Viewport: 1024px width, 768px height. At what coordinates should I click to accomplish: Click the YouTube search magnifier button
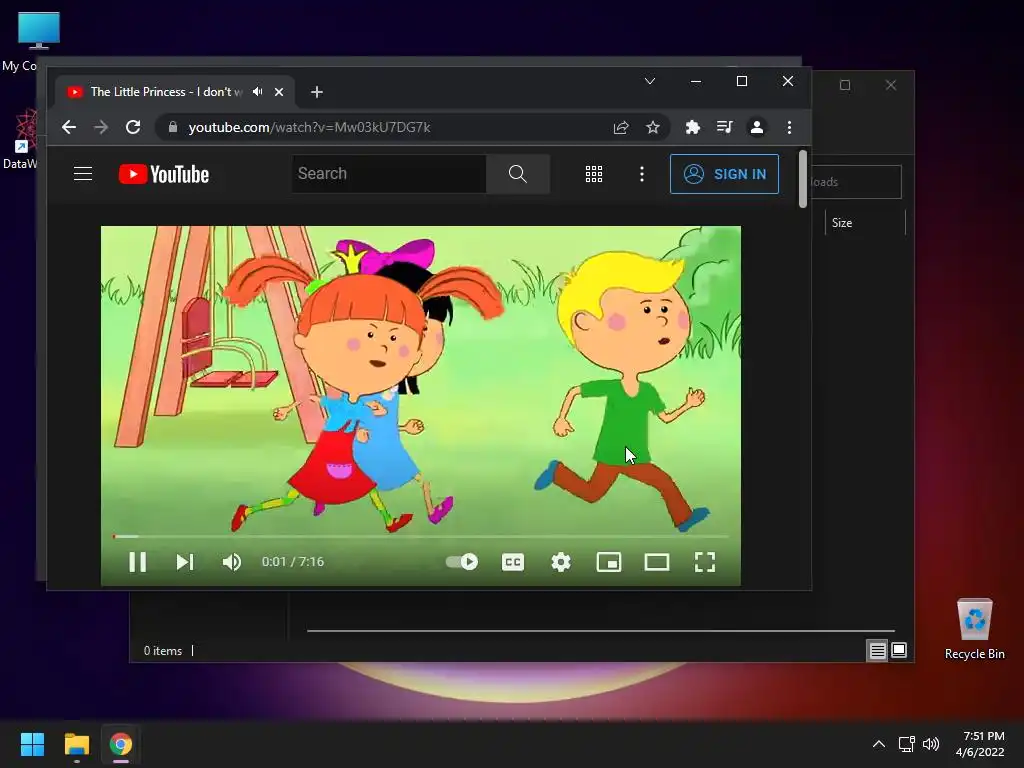tap(518, 174)
